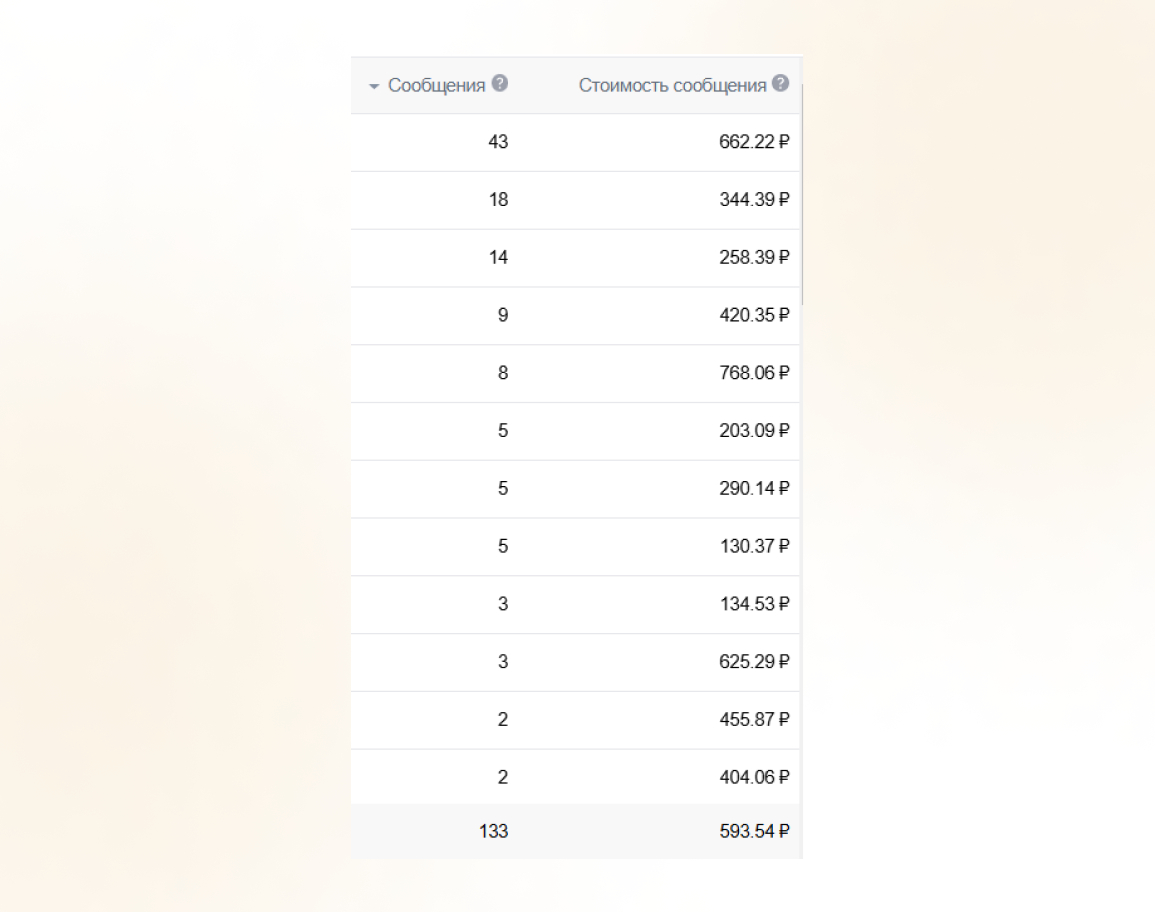Click the 130.37 ₽ cost value

pos(754,547)
